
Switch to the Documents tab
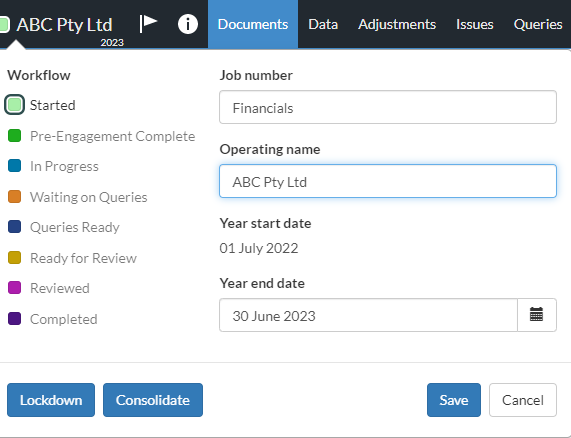253,24
